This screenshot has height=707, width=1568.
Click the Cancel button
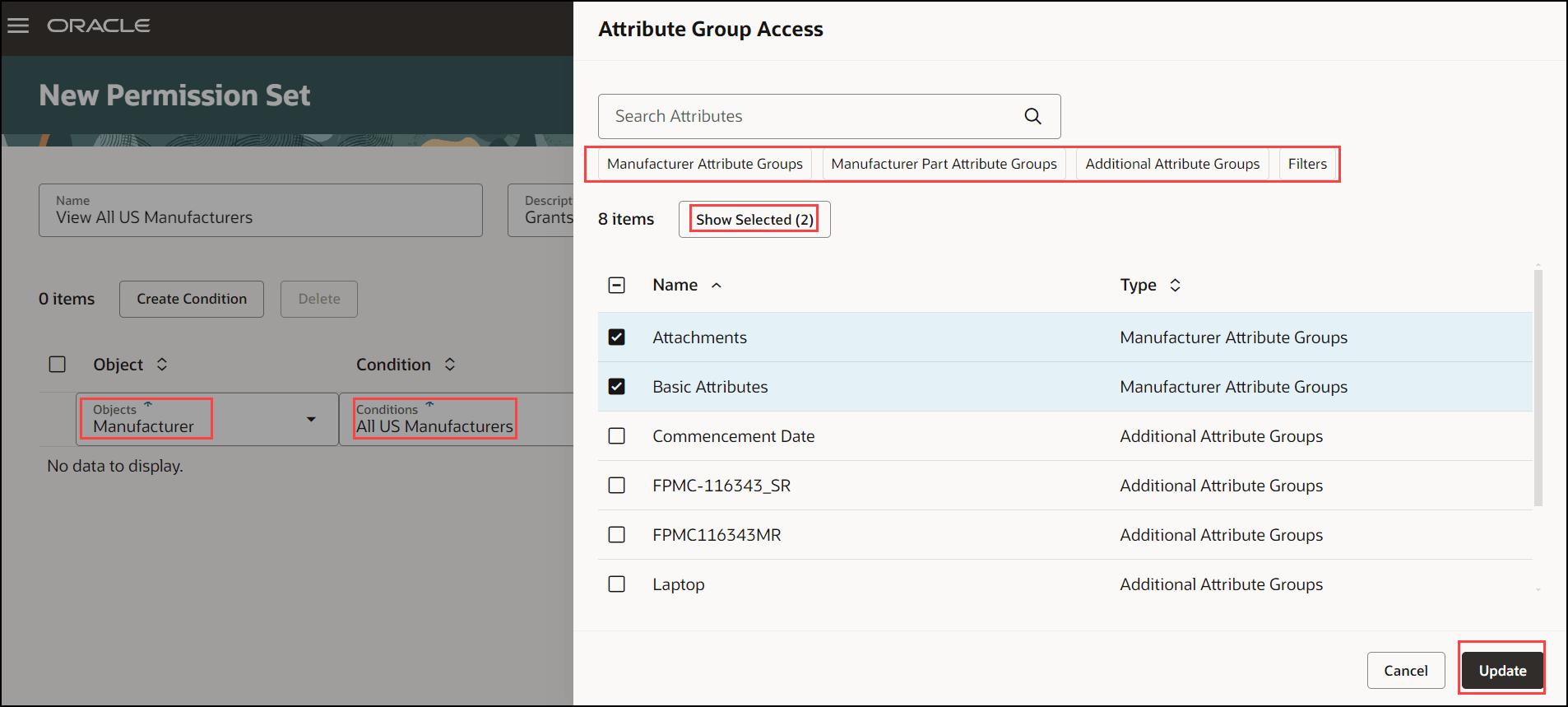tap(1405, 671)
